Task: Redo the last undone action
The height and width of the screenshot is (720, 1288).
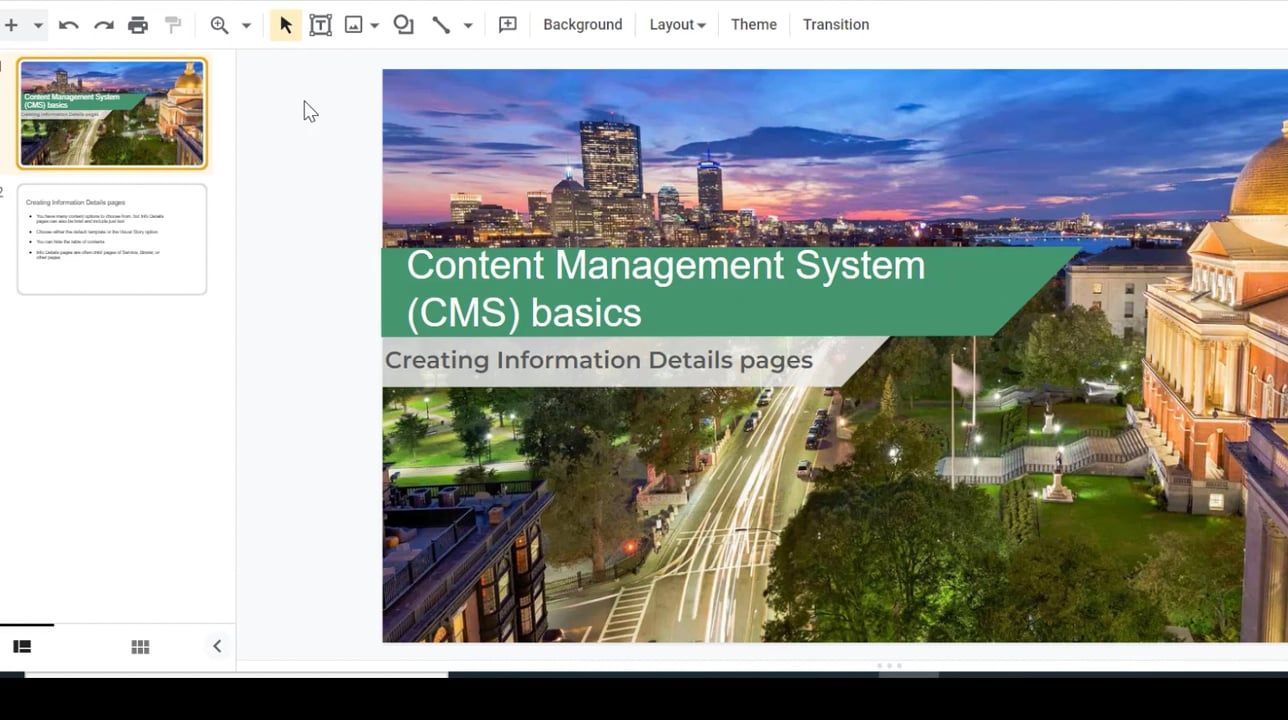Action: pos(103,25)
